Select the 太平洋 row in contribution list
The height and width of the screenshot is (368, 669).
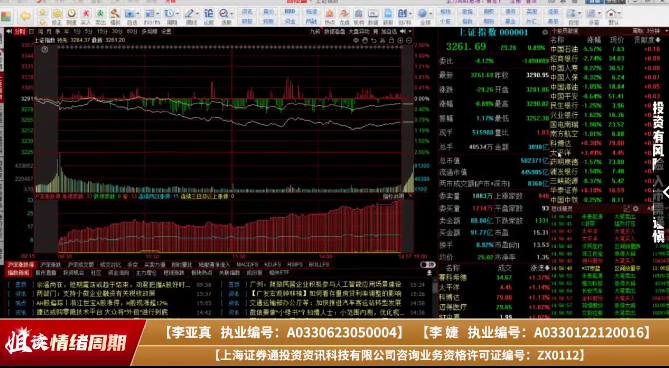(x=605, y=153)
